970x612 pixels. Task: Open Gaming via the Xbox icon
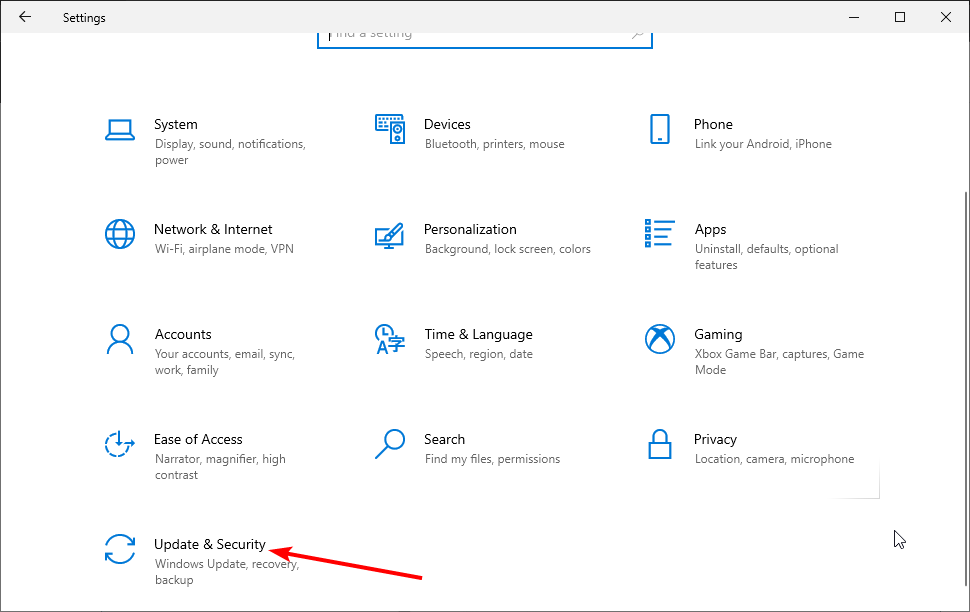coord(660,339)
